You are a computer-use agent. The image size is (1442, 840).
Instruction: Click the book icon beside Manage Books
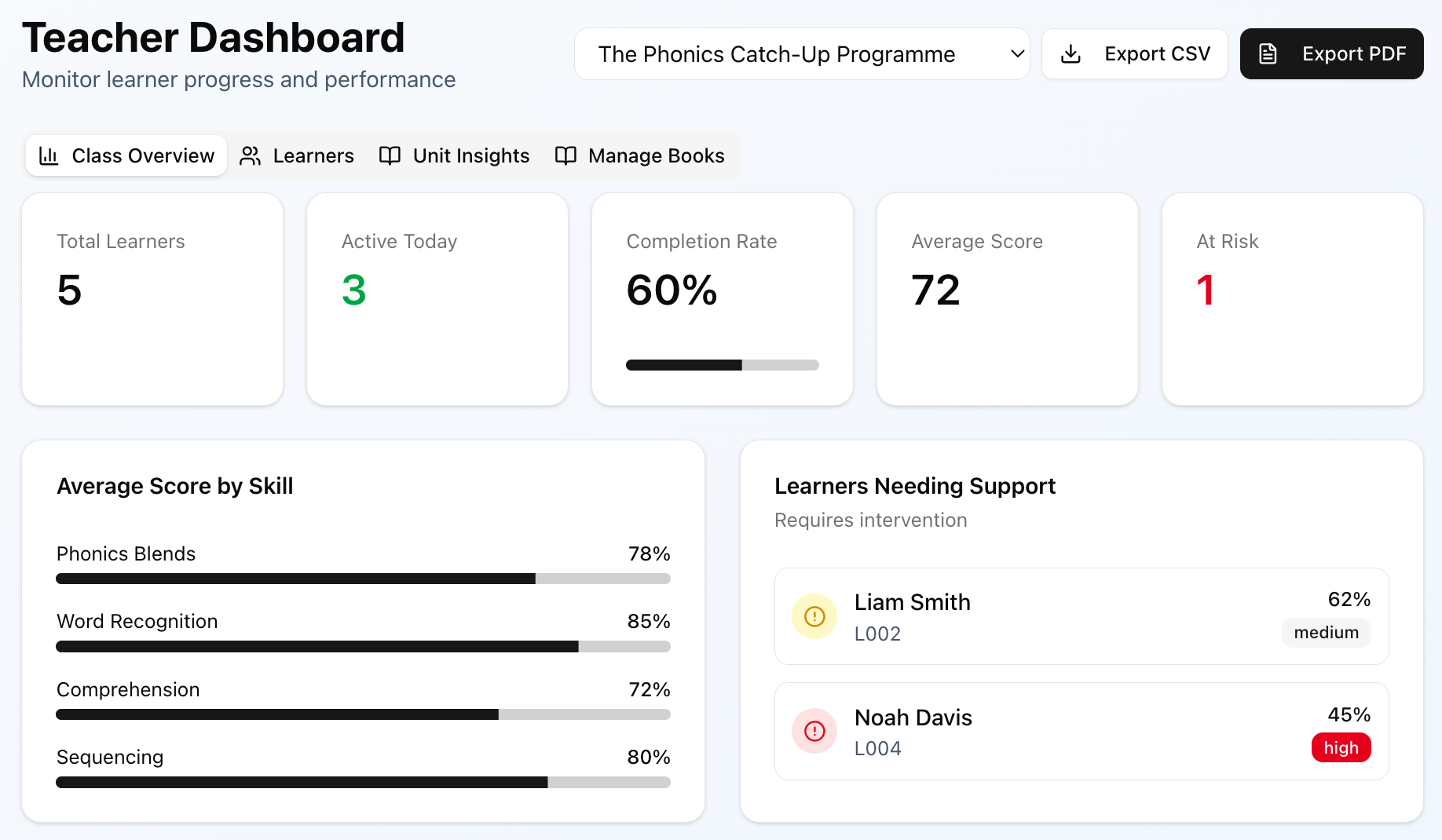(565, 156)
